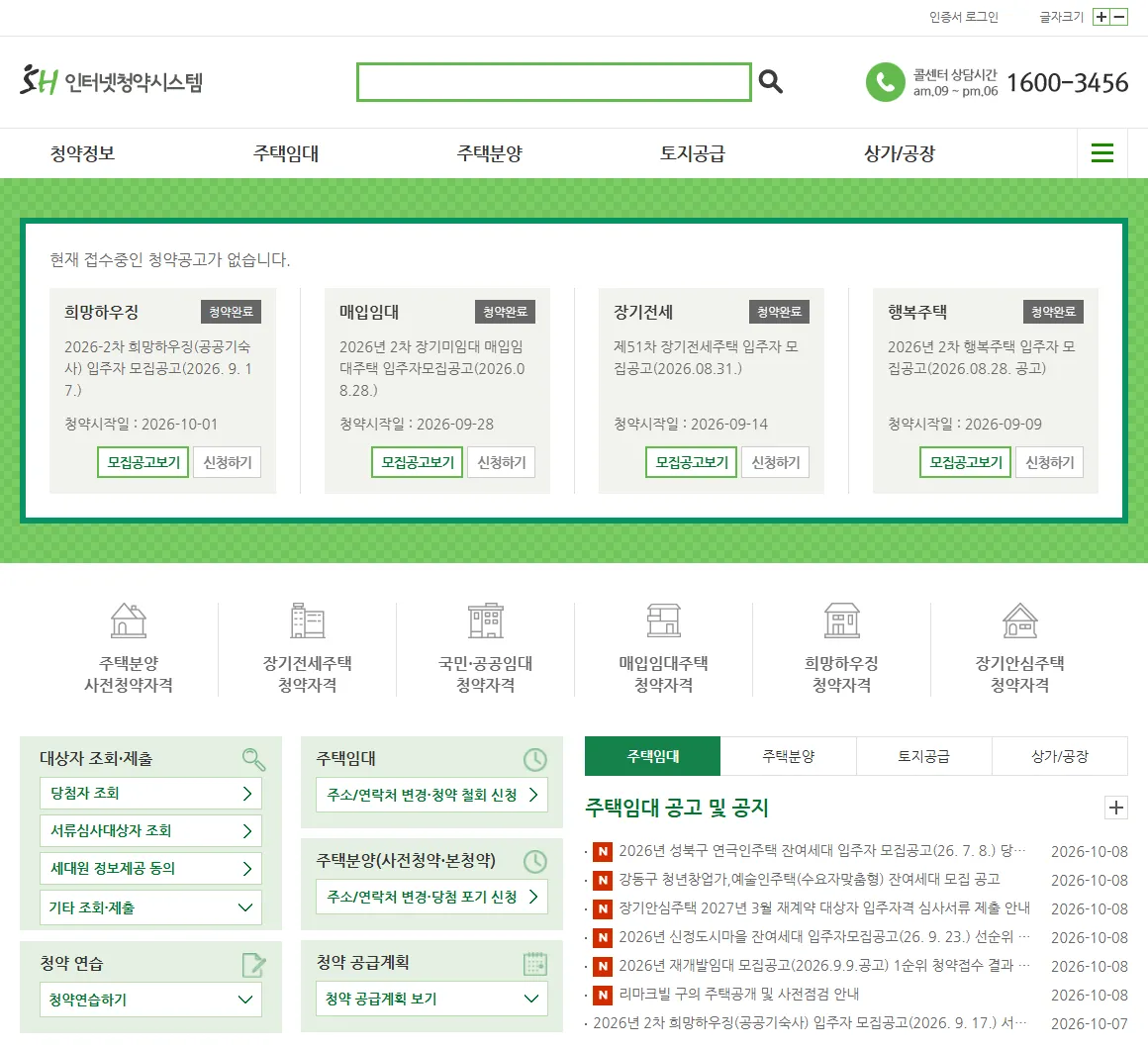This screenshot has width=1148, height=1049.
Task: Open 리마크빌 구의 주택공개 및 사전점검 안내
Action: click(x=738, y=995)
